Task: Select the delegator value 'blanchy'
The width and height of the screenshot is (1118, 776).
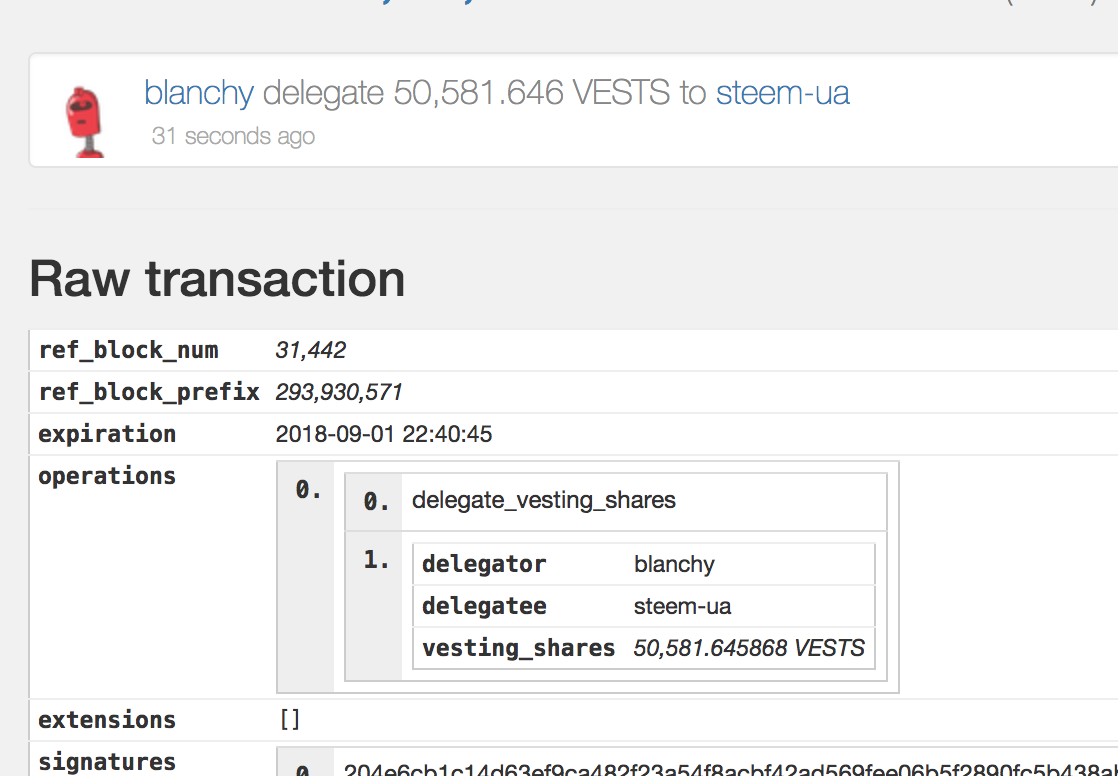Action: (674, 564)
